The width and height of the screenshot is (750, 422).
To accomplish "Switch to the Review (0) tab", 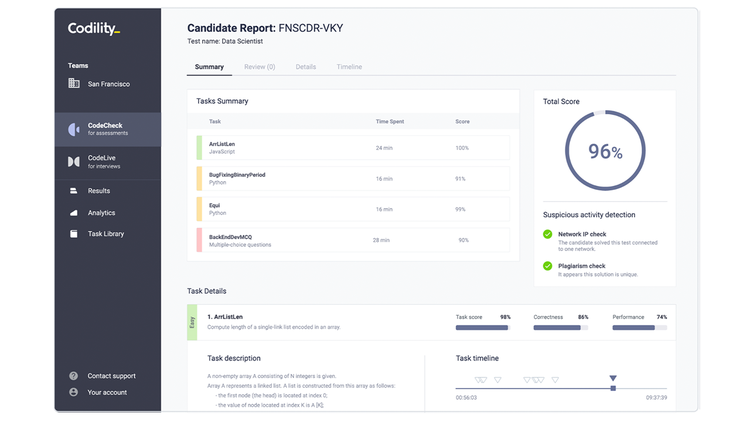I will (260, 67).
